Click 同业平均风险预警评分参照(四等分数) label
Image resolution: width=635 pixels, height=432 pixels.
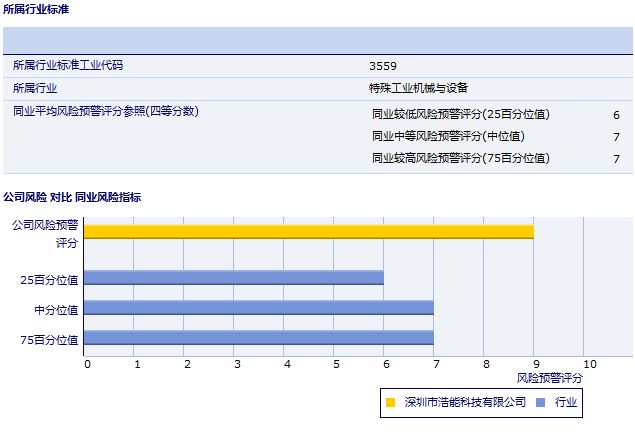tap(106, 111)
